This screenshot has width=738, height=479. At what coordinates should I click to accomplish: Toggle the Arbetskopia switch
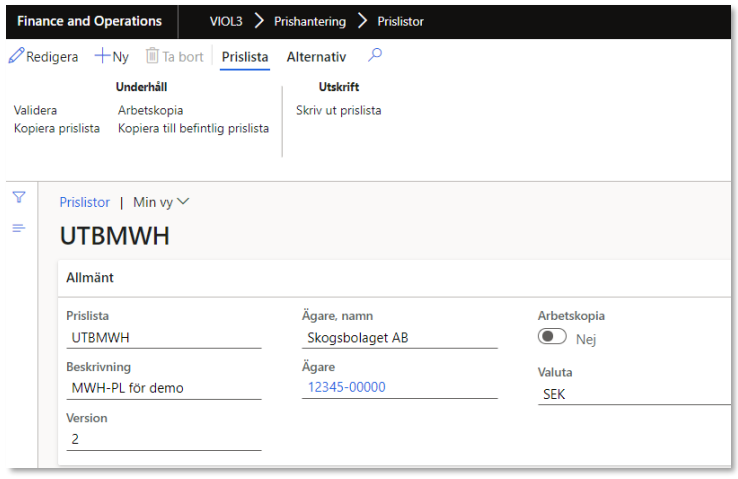pos(553,338)
